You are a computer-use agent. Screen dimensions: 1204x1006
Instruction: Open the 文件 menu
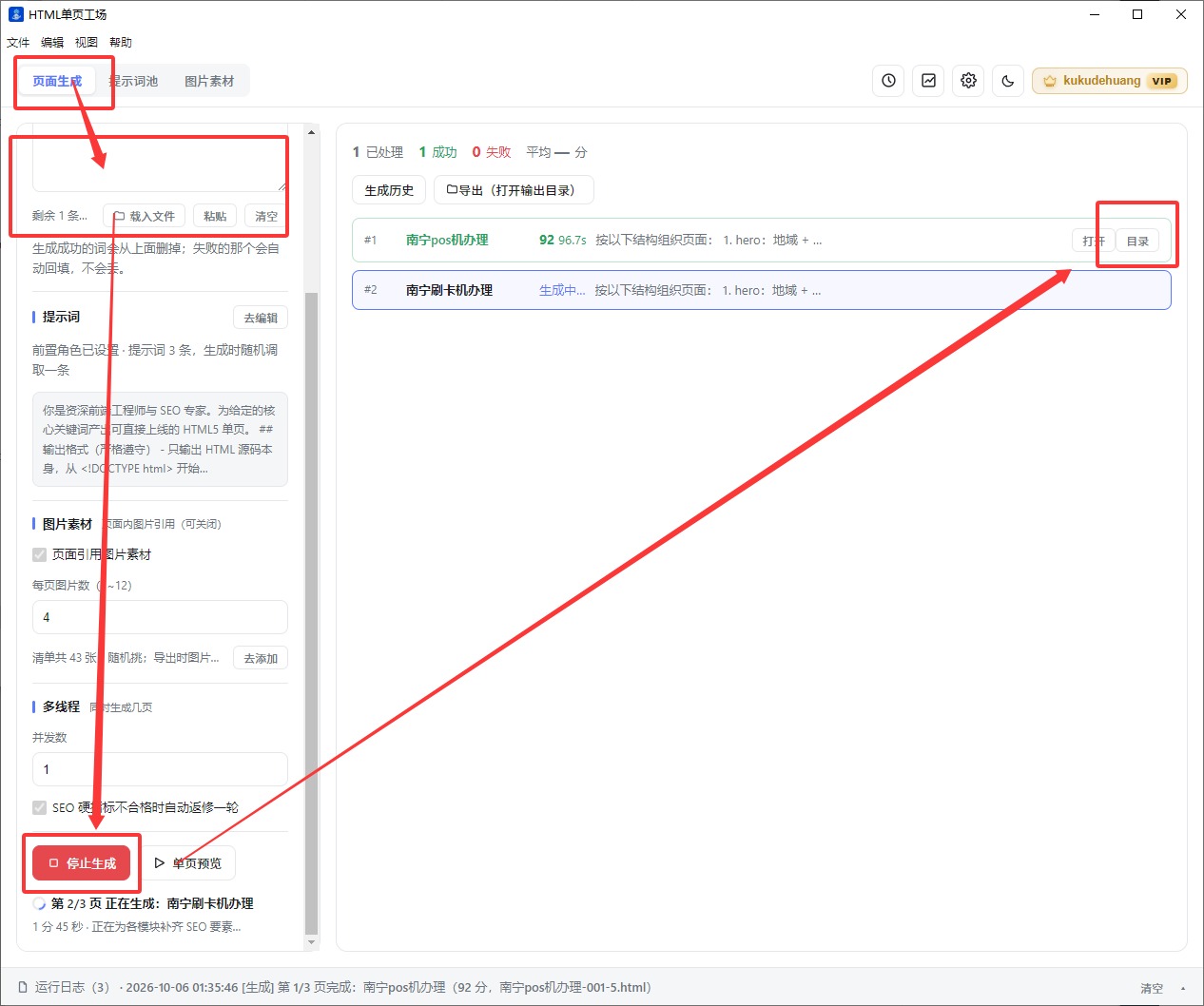pos(18,42)
